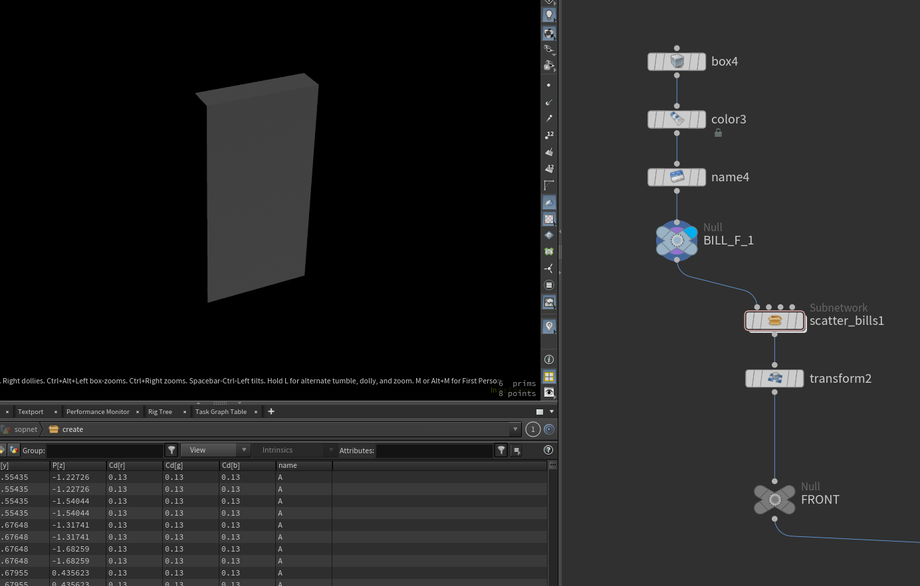
Task: Click the info icon in viewport toolbar
Action: pyautogui.click(x=549, y=360)
